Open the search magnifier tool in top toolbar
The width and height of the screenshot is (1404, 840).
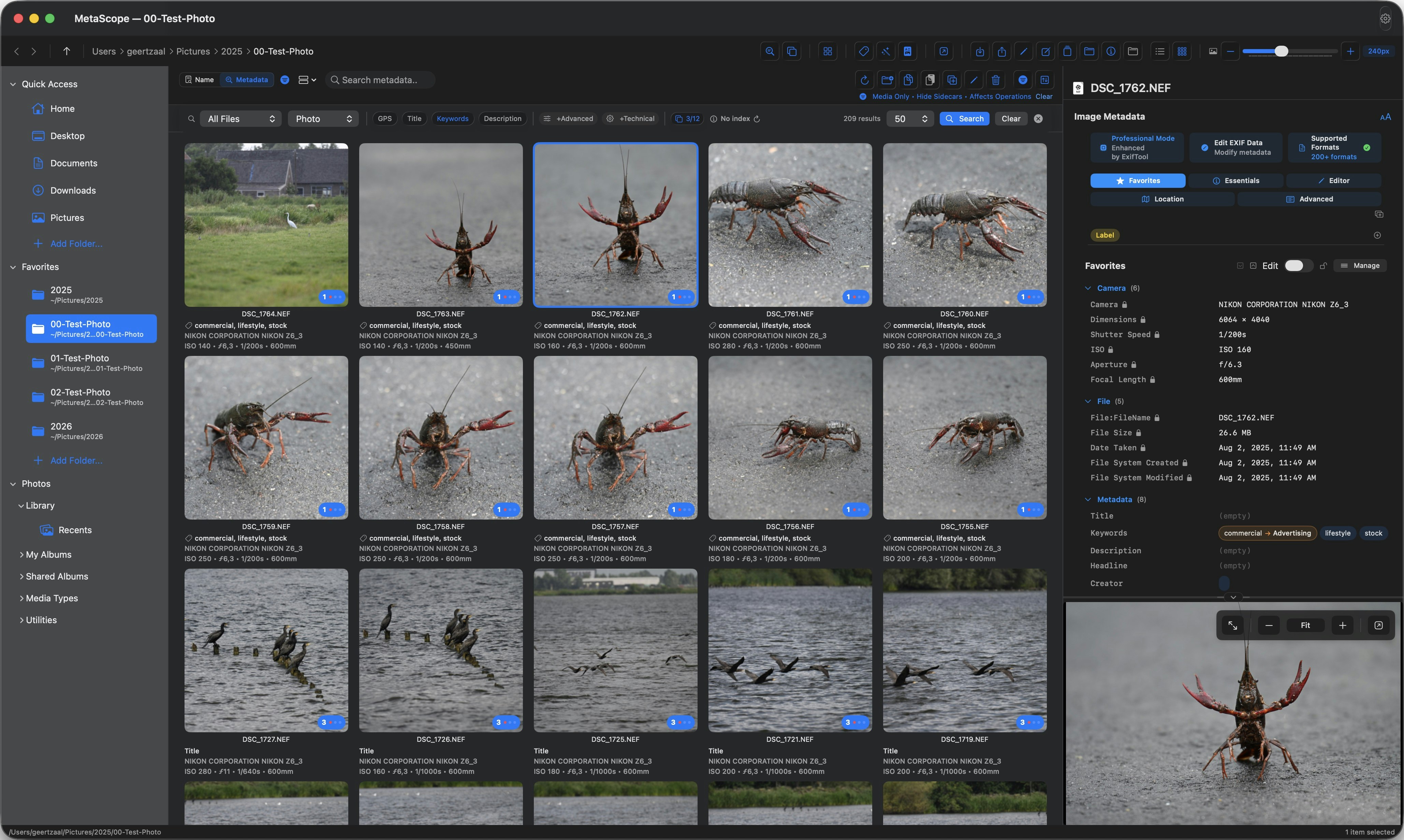coord(770,51)
